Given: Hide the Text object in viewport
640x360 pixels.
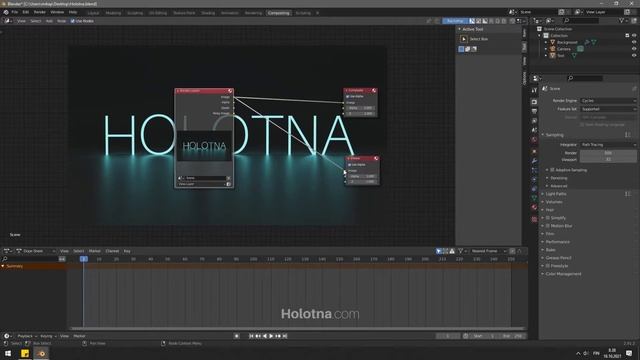Looking at the screenshot, I should click(634, 55).
